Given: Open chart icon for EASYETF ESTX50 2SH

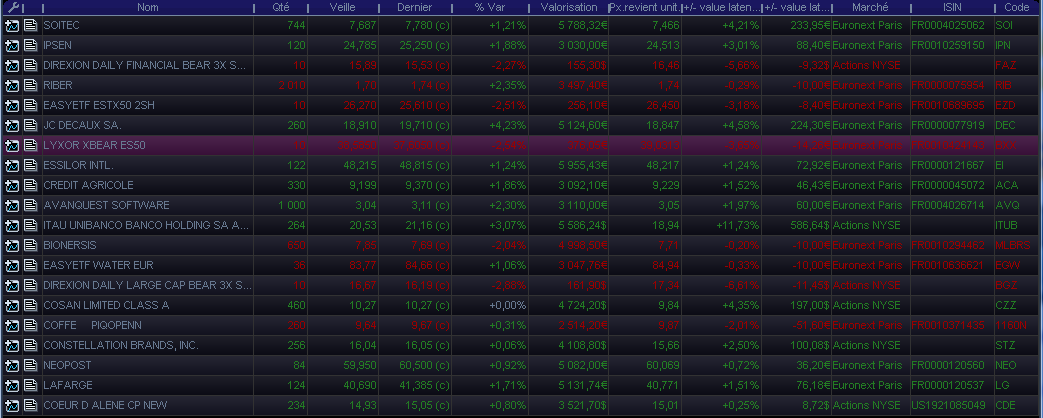Looking at the screenshot, I should (x=12, y=106).
